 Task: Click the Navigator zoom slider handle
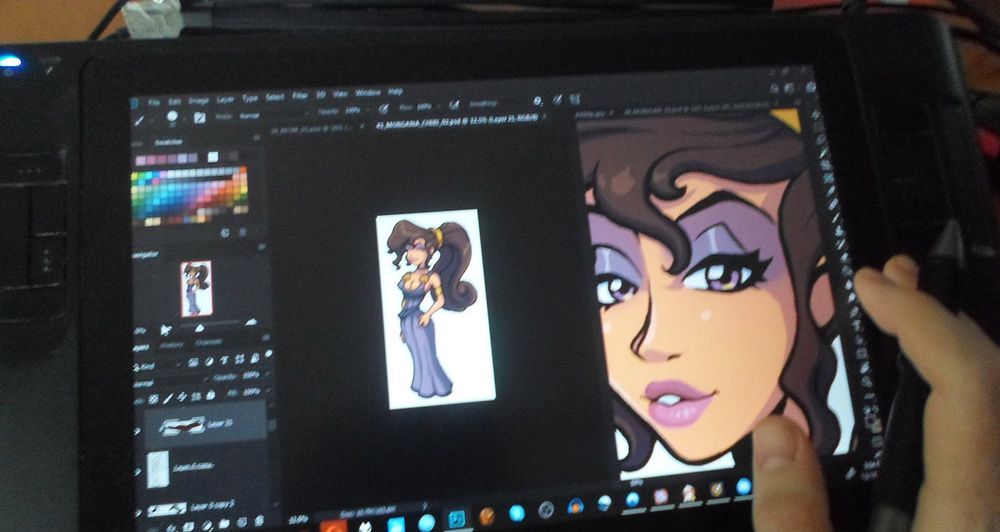pyautogui.click(x=200, y=328)
